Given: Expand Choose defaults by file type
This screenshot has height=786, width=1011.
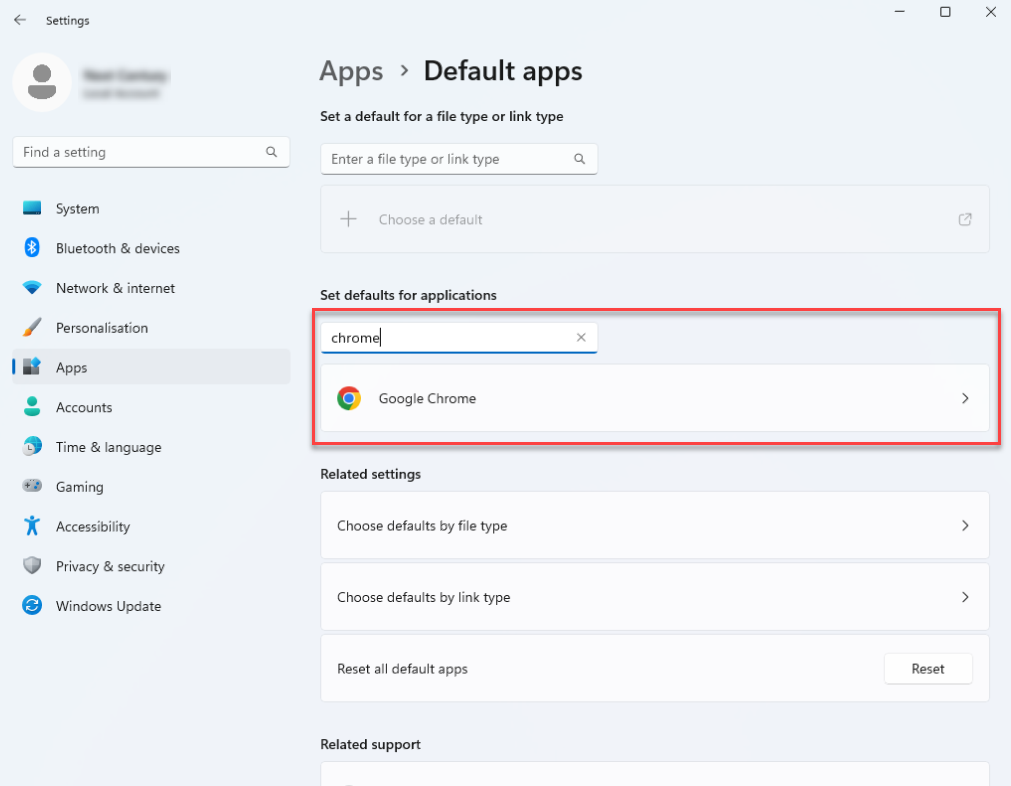Looking at the screenshot, I should 654,525.
